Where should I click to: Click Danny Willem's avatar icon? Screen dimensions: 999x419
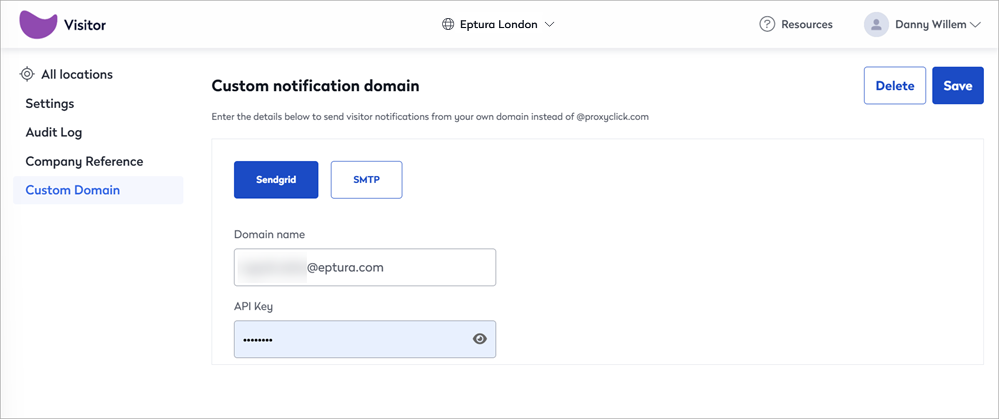click(876, 25)
